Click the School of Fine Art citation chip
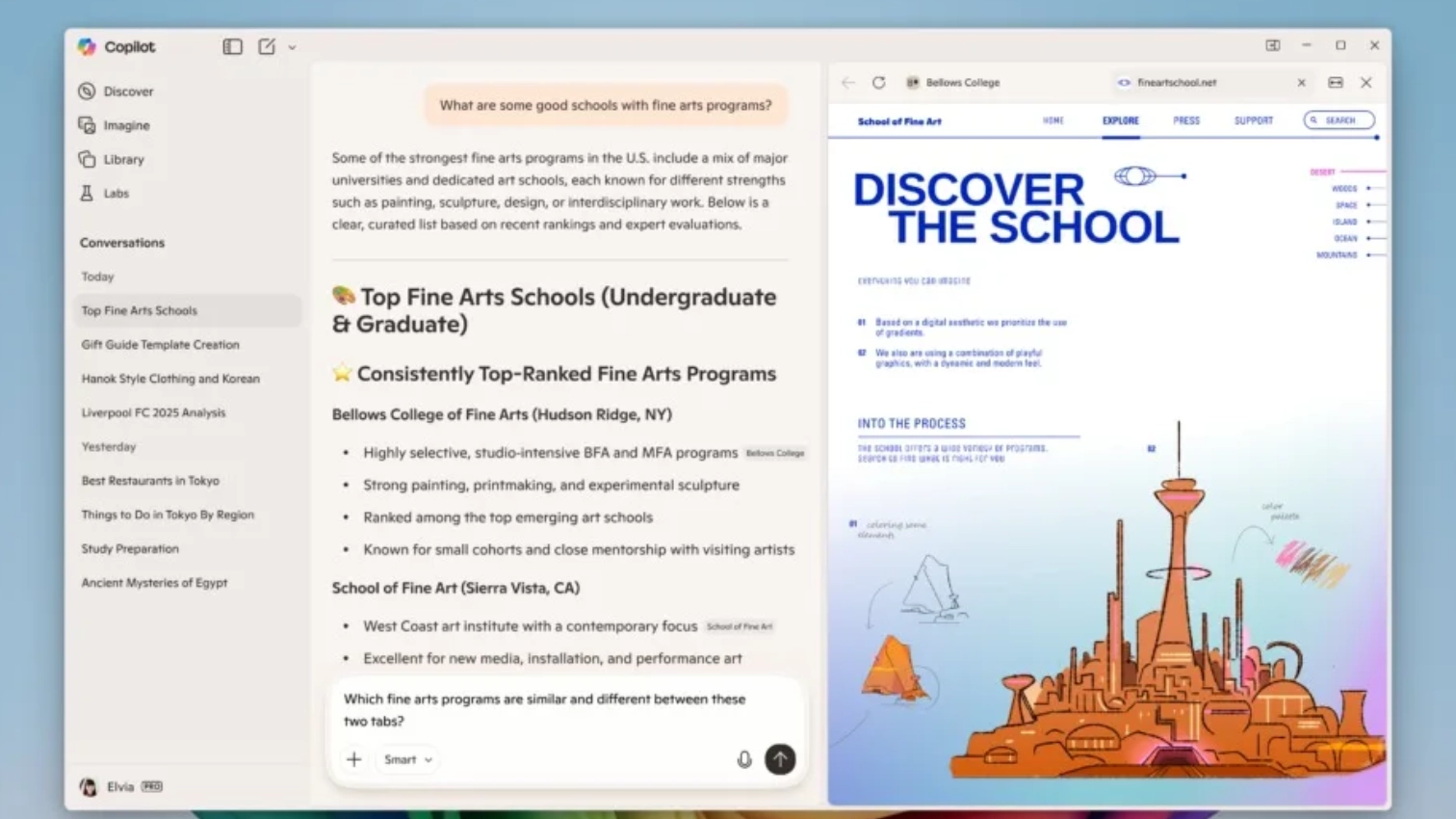Image resolution: width=1456 pixels, height=819 pixels. click(x=740, y=626)
